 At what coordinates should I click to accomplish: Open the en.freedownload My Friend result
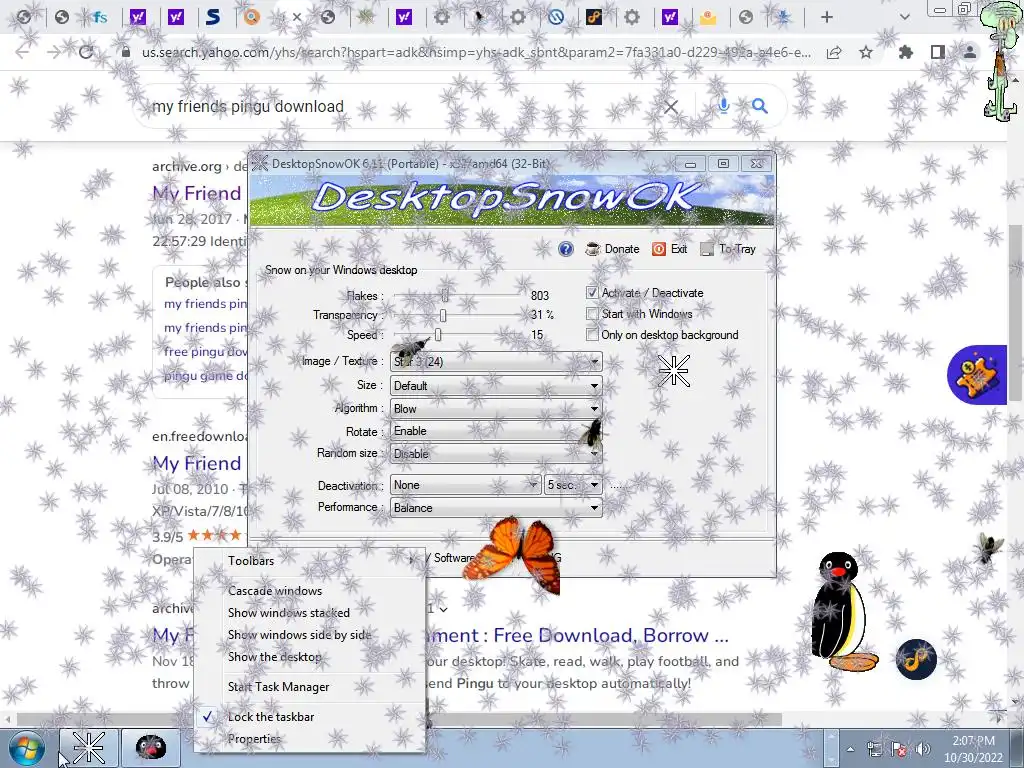(x=197, y=463)
